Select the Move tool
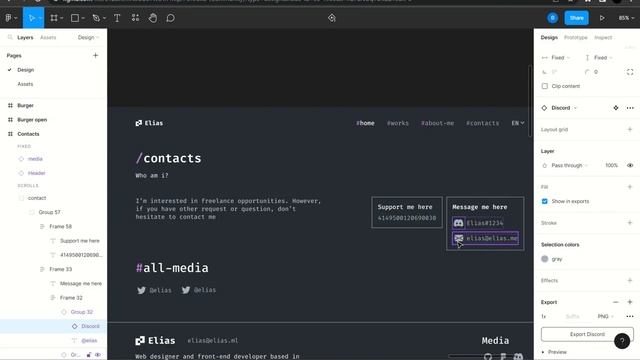This screenshot has width=640, height=360. pyautogui.click(x=31, y=18)
